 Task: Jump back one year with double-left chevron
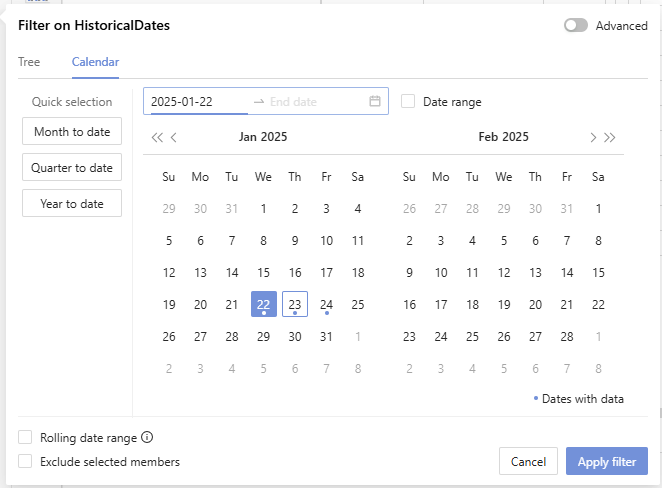tap(157, 138)
